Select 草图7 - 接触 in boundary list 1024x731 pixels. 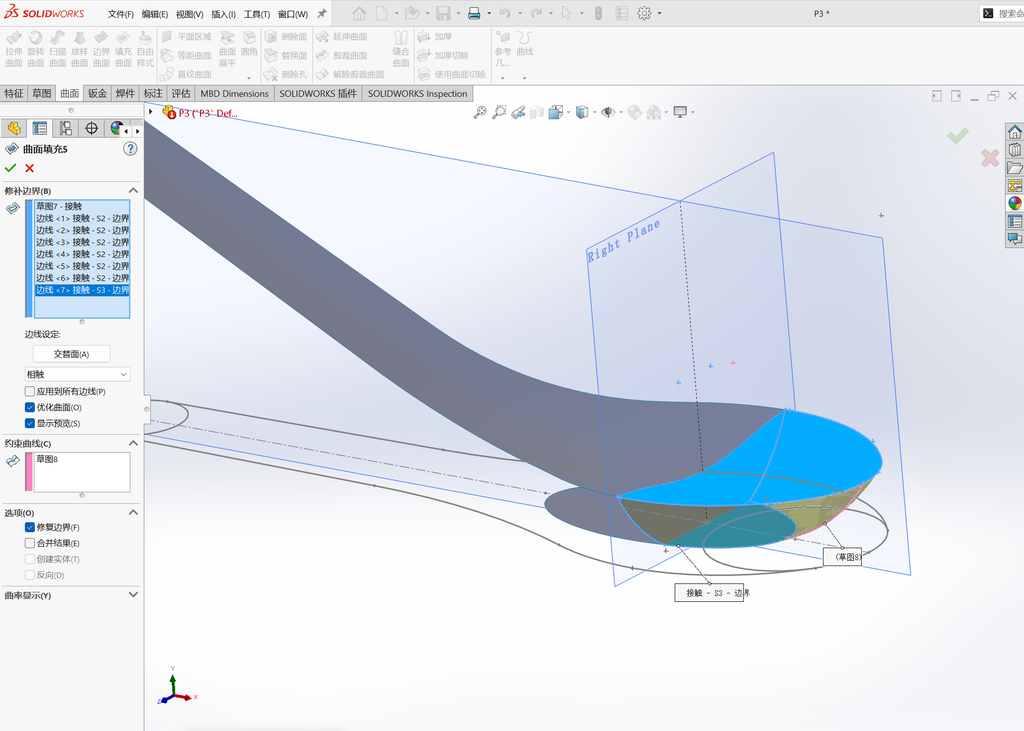(82, 206)
